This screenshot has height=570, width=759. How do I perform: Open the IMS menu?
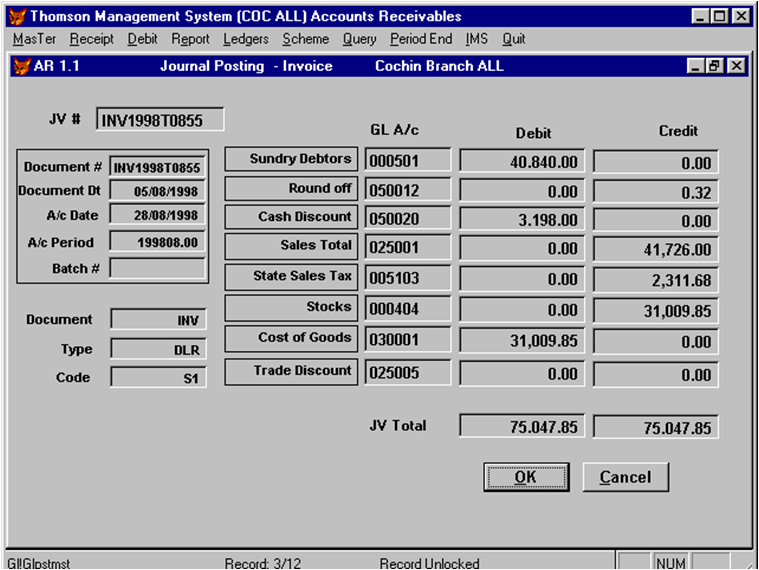[477, 39]
